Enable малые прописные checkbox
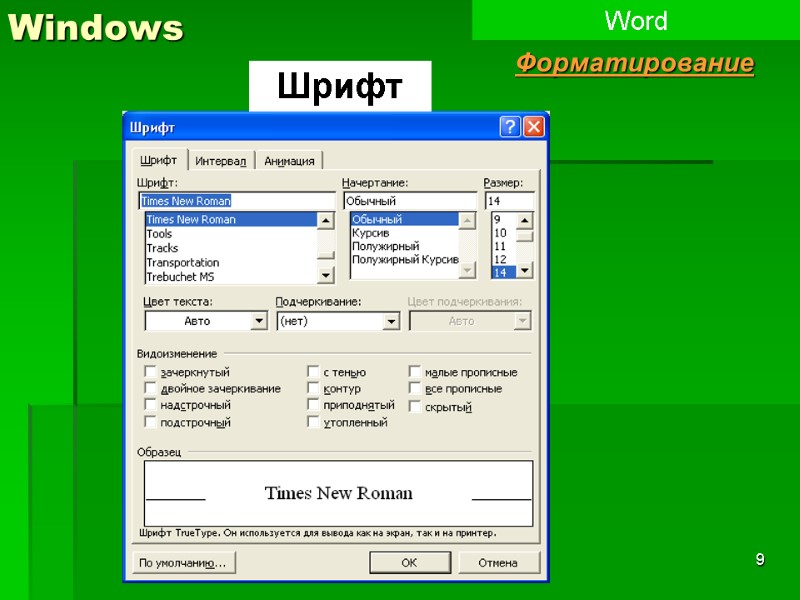 click(414, 371)
